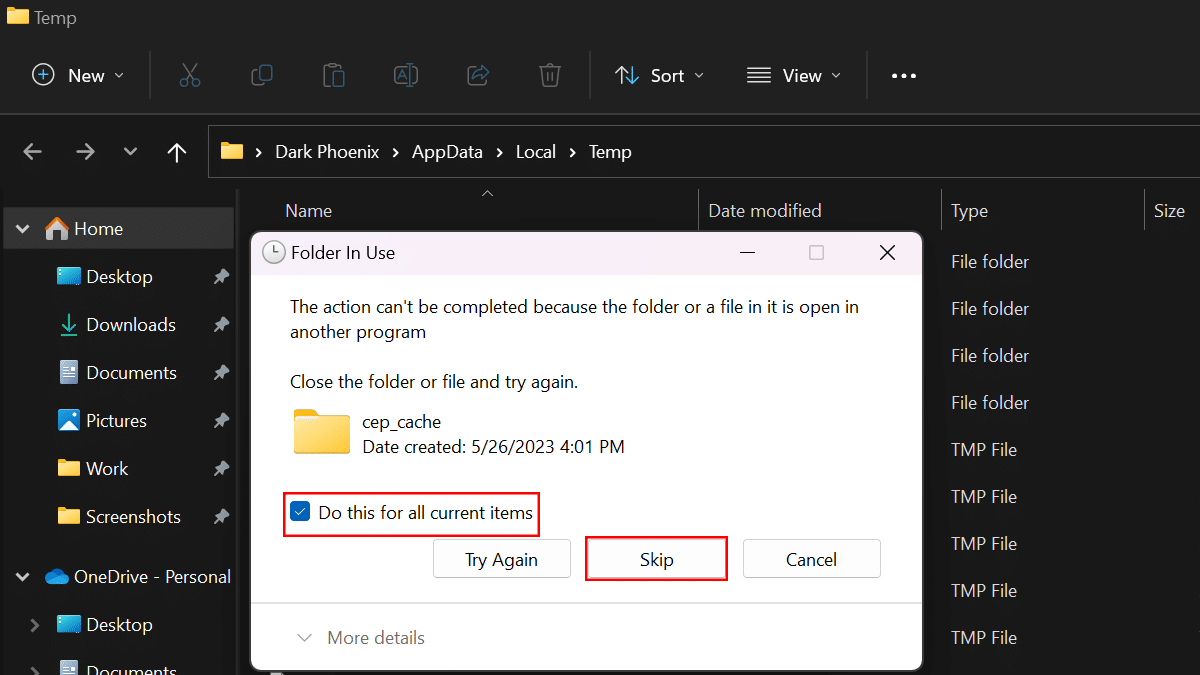
Task: Click the Share icon in toolbar
Action: 478,76
